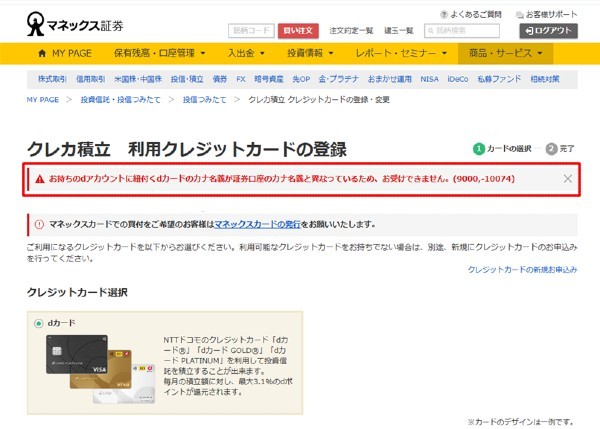Viewport: 600px width, 429px height.
Task: Open 建玉一覧 link
Action: 399,31
